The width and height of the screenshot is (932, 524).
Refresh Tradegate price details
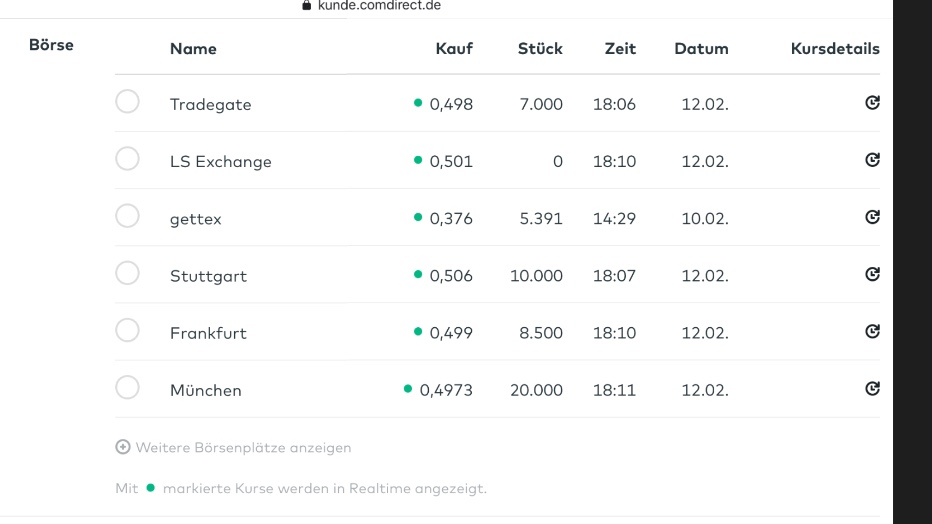(x=872, y=103)
